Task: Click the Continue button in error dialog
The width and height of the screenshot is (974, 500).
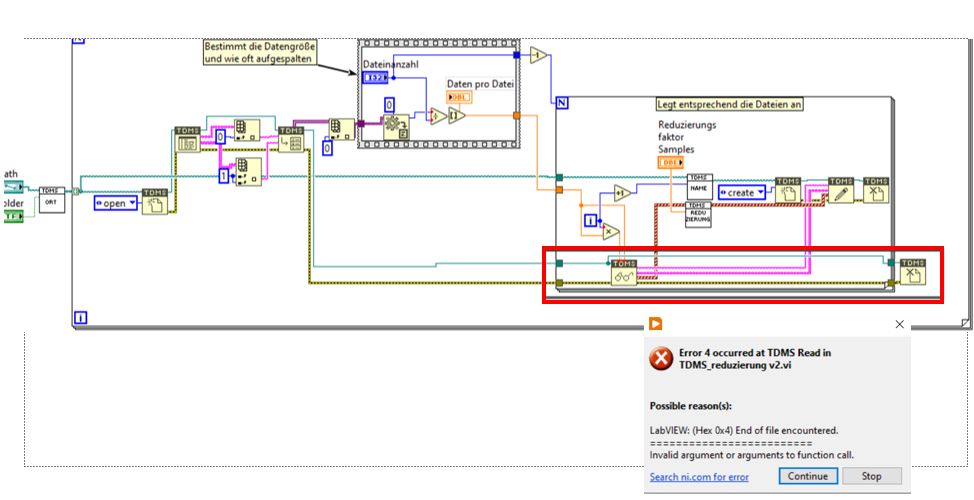Action: pyautogui.click(x=808, y=476)
